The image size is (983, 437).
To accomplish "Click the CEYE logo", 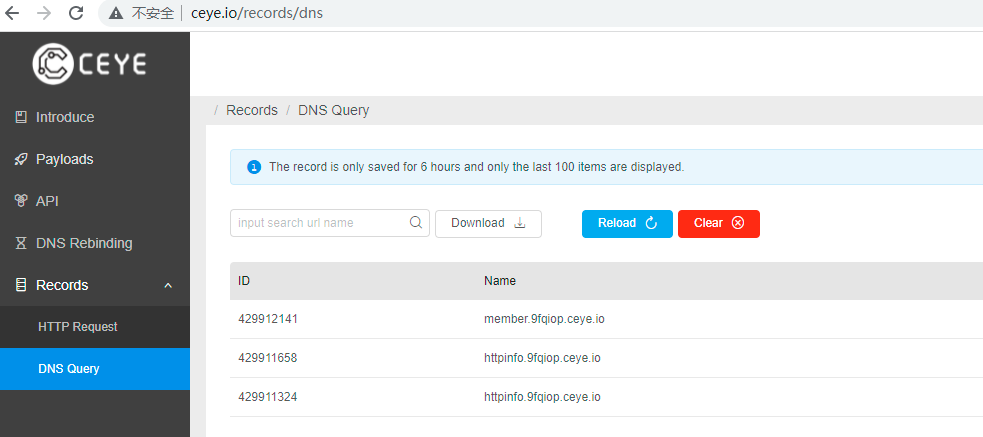I will point(90,64).
